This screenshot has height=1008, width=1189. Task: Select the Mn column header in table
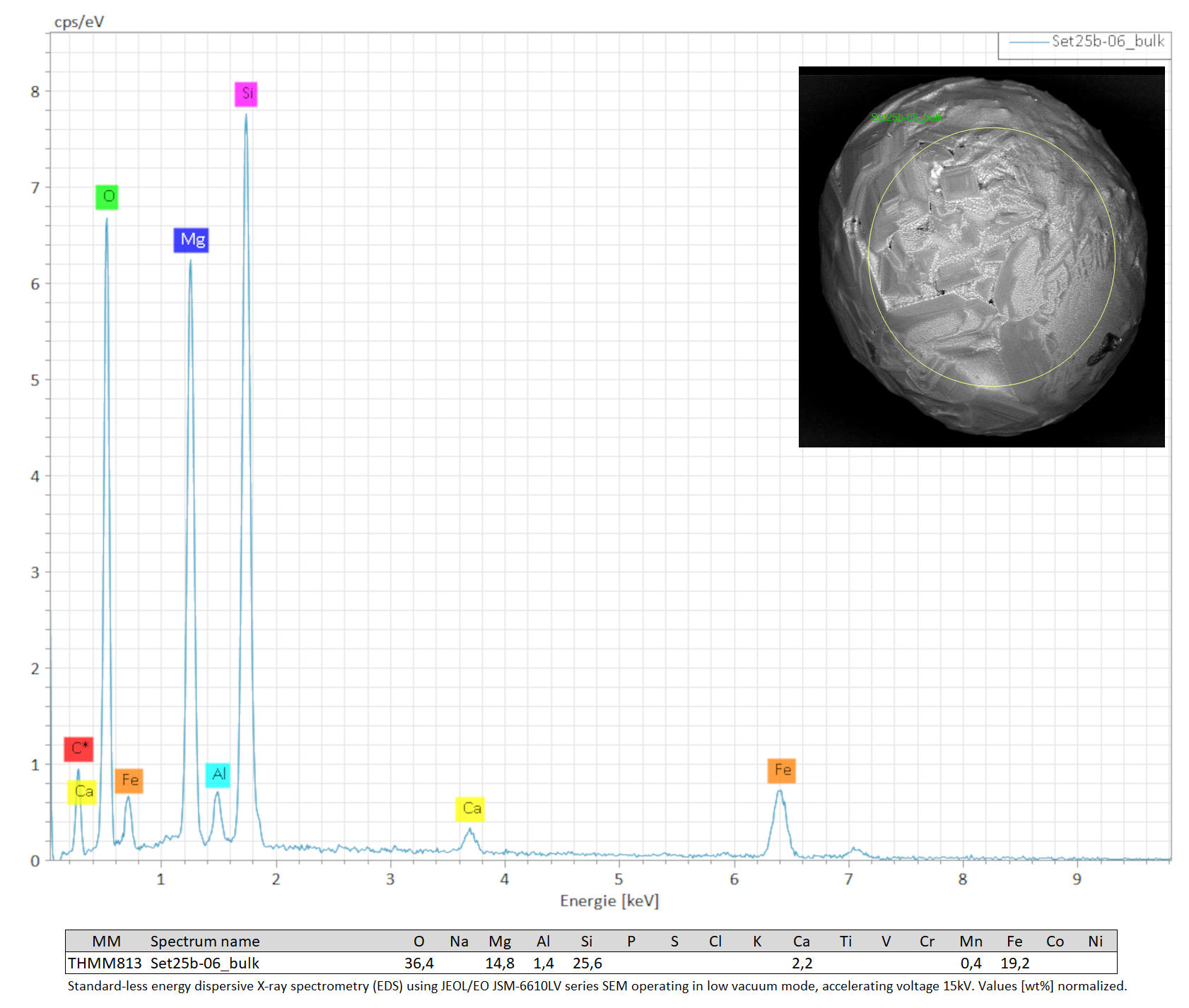tap(971, 942)
